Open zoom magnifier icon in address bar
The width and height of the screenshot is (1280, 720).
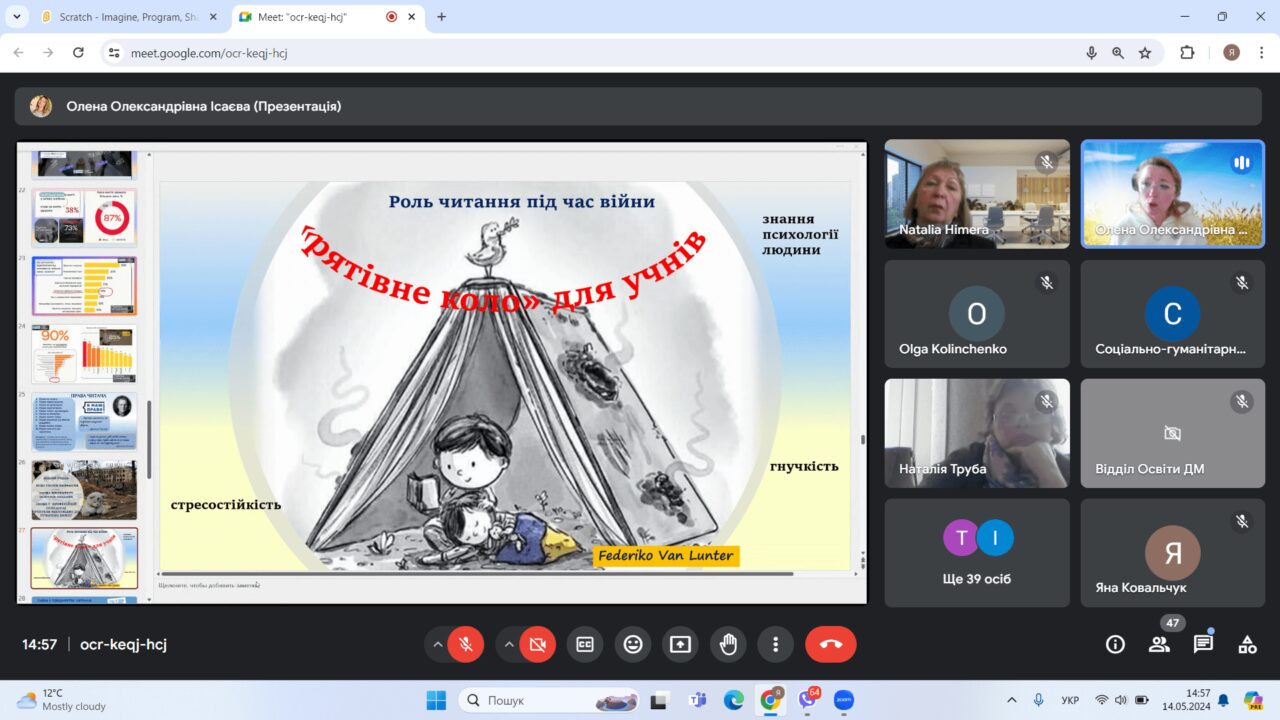[1118, 53]
